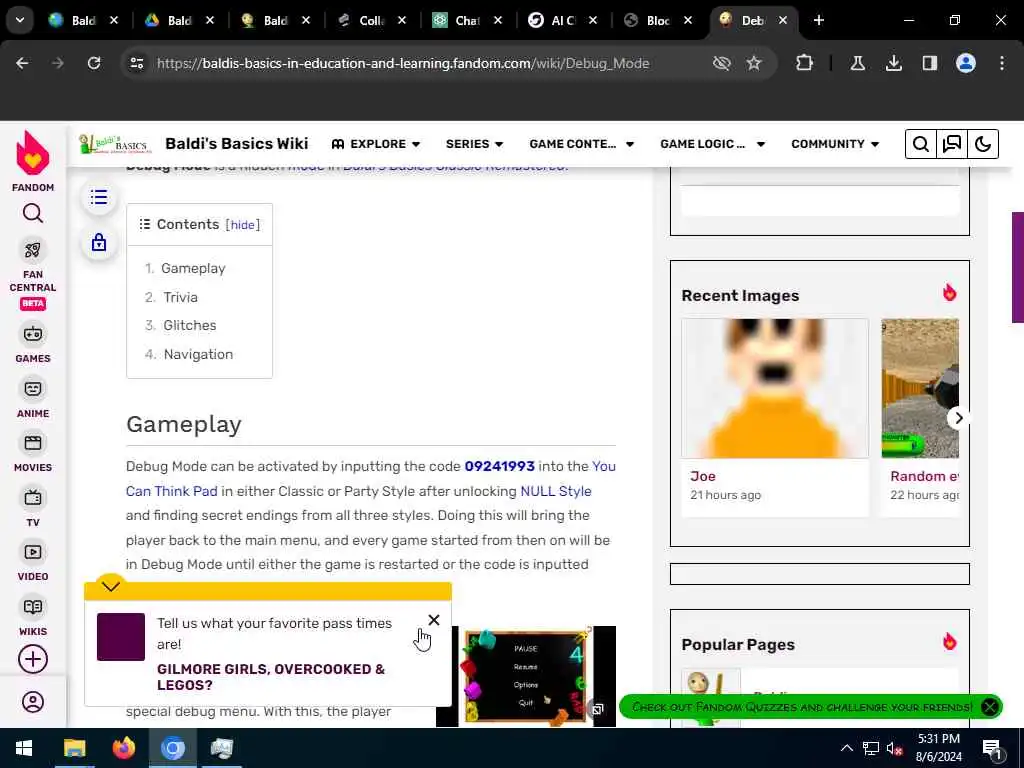Click the browser back arrow
Viewport: 1024px width, 768px height.
(x=22, y=63)
